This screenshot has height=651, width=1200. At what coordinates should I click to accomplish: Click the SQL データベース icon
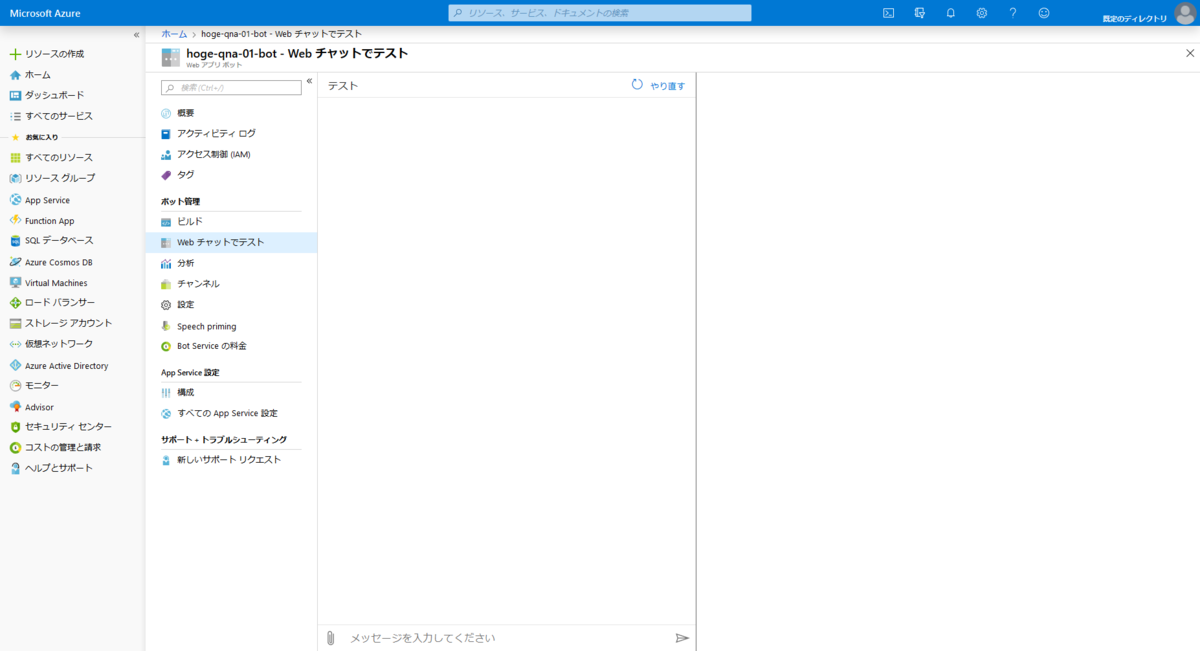pyautogui.click(x=15, y=241)
